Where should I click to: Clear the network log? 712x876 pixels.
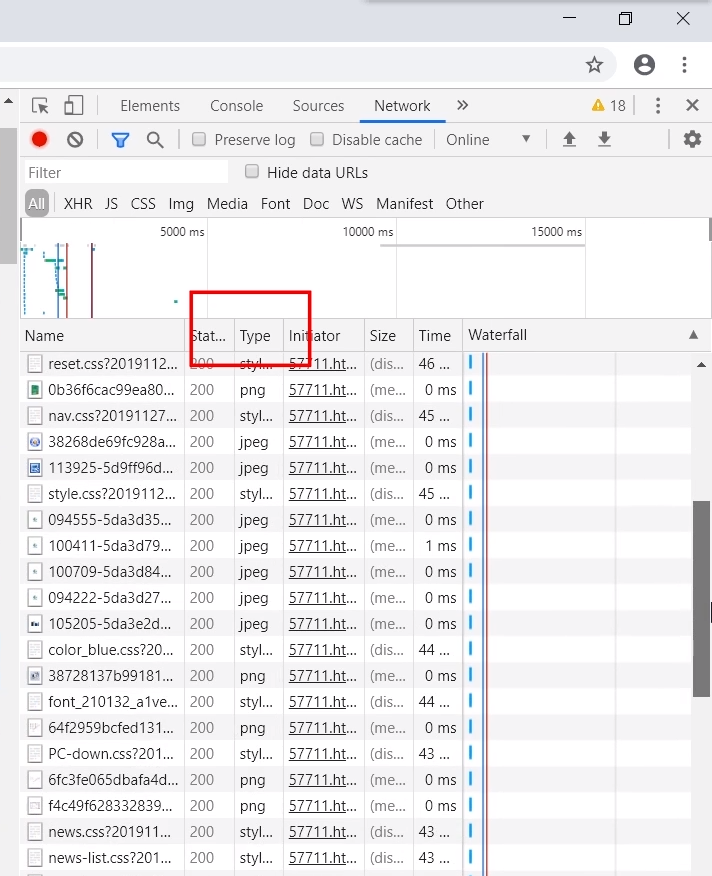pyautogui.click(x=75, y=140)
